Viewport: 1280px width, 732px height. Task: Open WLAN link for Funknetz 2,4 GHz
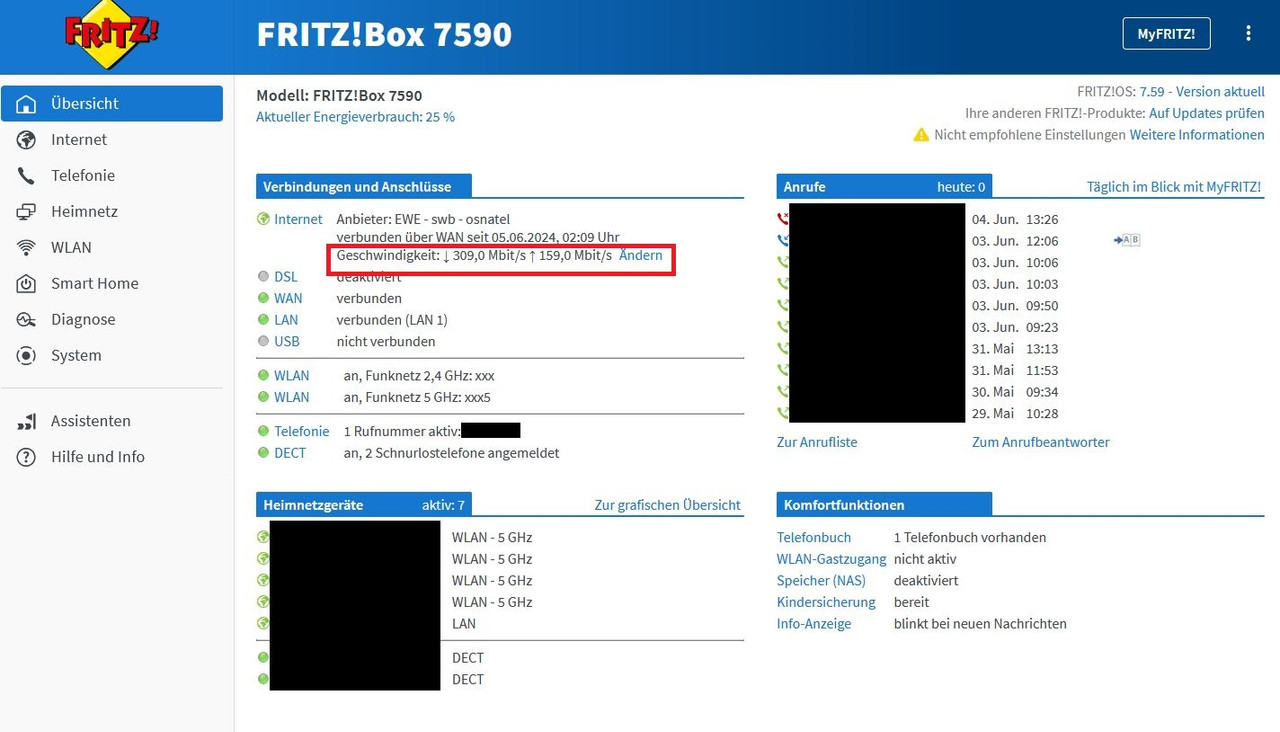[x=292, y=376]
